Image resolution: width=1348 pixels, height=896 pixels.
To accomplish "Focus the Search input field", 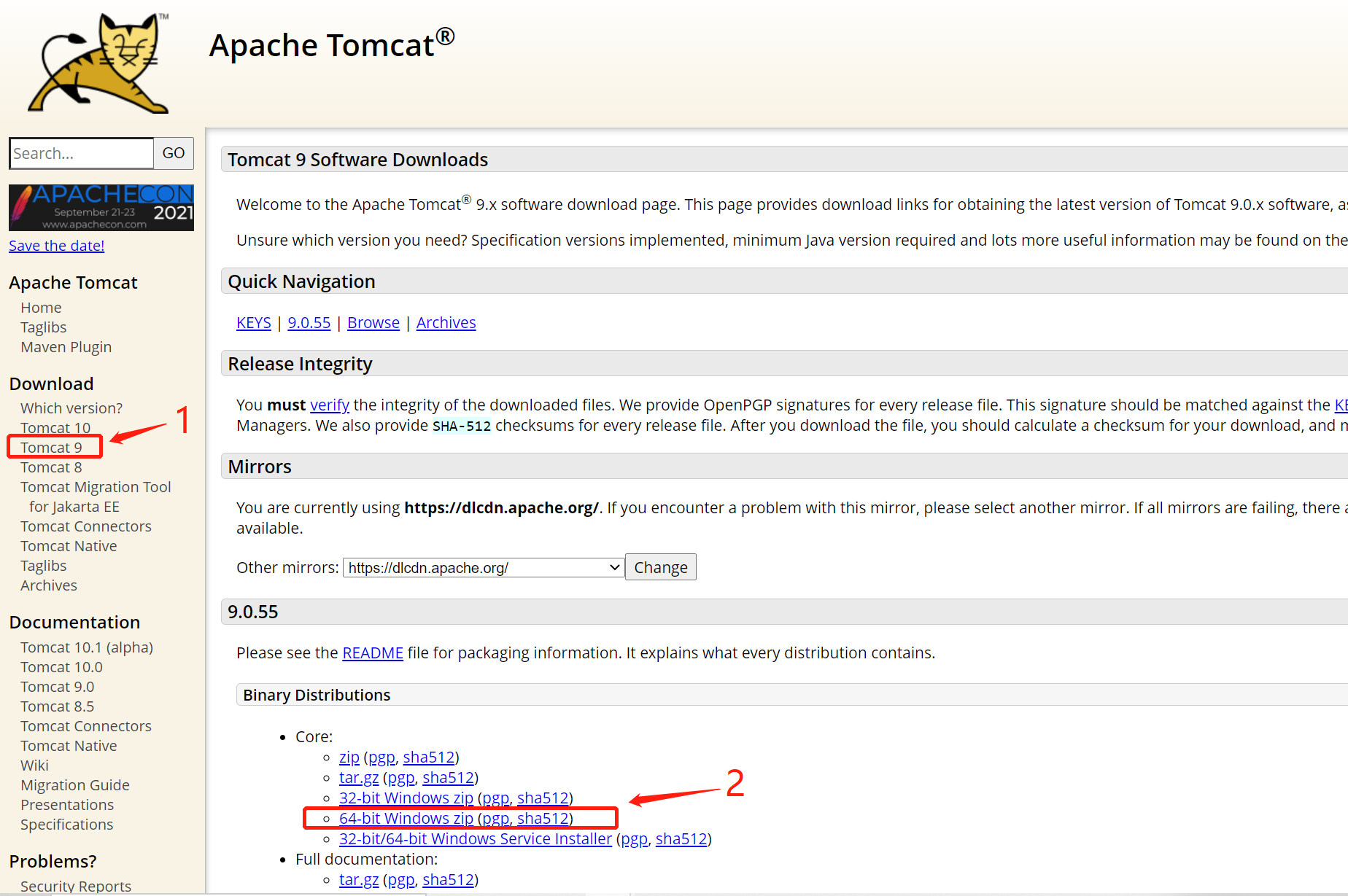I will tap(82, 153).
